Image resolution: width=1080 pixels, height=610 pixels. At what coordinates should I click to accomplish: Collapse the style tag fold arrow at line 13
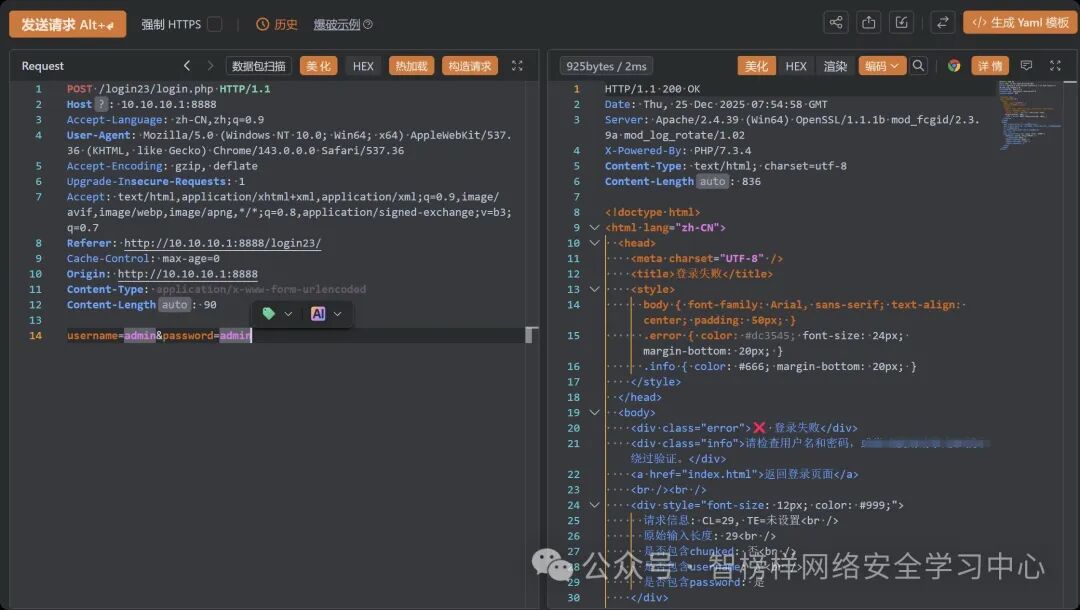pos(594,289)
